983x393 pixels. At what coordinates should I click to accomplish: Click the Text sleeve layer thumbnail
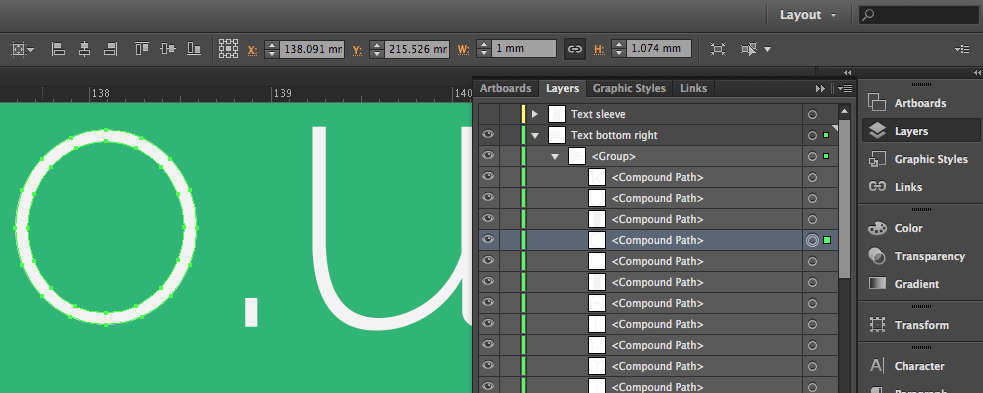[557, 114]
